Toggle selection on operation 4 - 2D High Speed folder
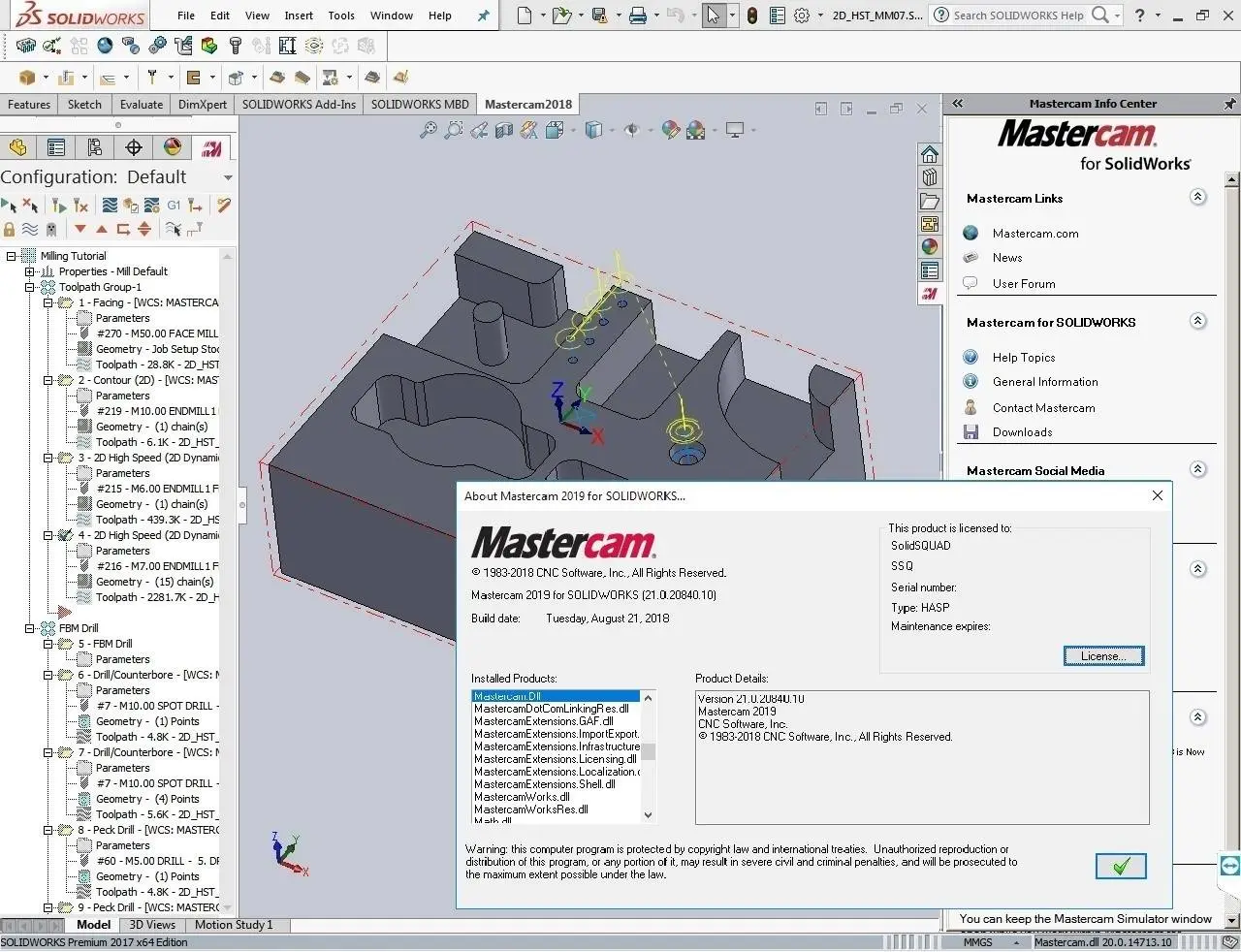Screen dimensions: 1241x952 65,535
